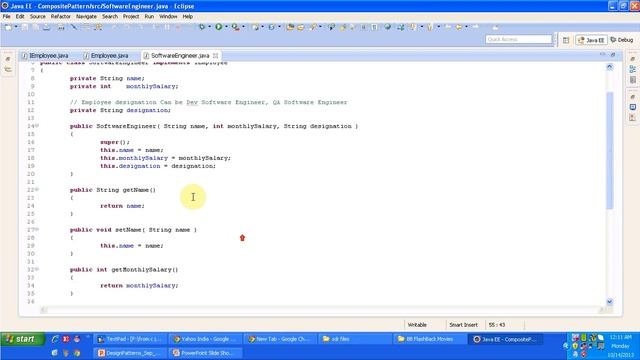Open dropdown beside yellow Back arrow
The image size is (640, 360).
click(x=466, y=27)
